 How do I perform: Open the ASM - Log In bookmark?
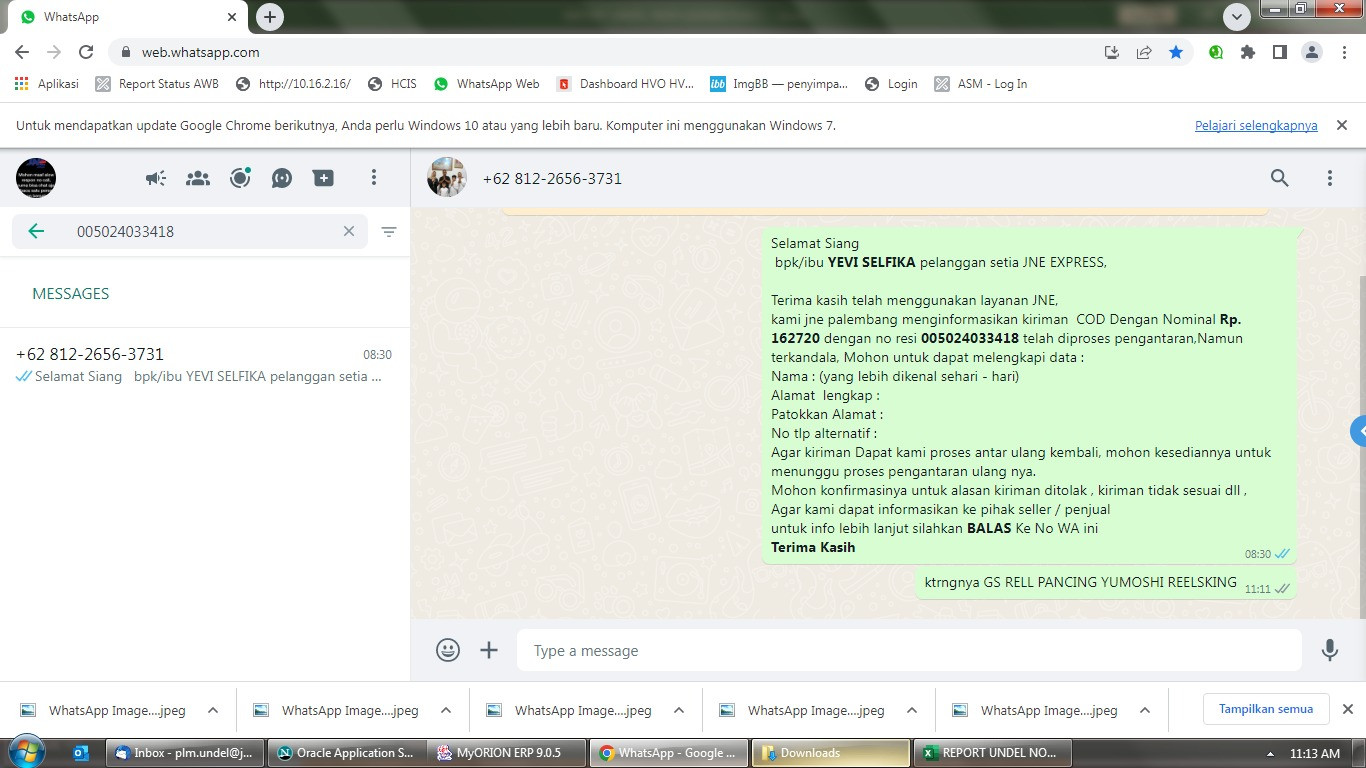tap(981, 84)
